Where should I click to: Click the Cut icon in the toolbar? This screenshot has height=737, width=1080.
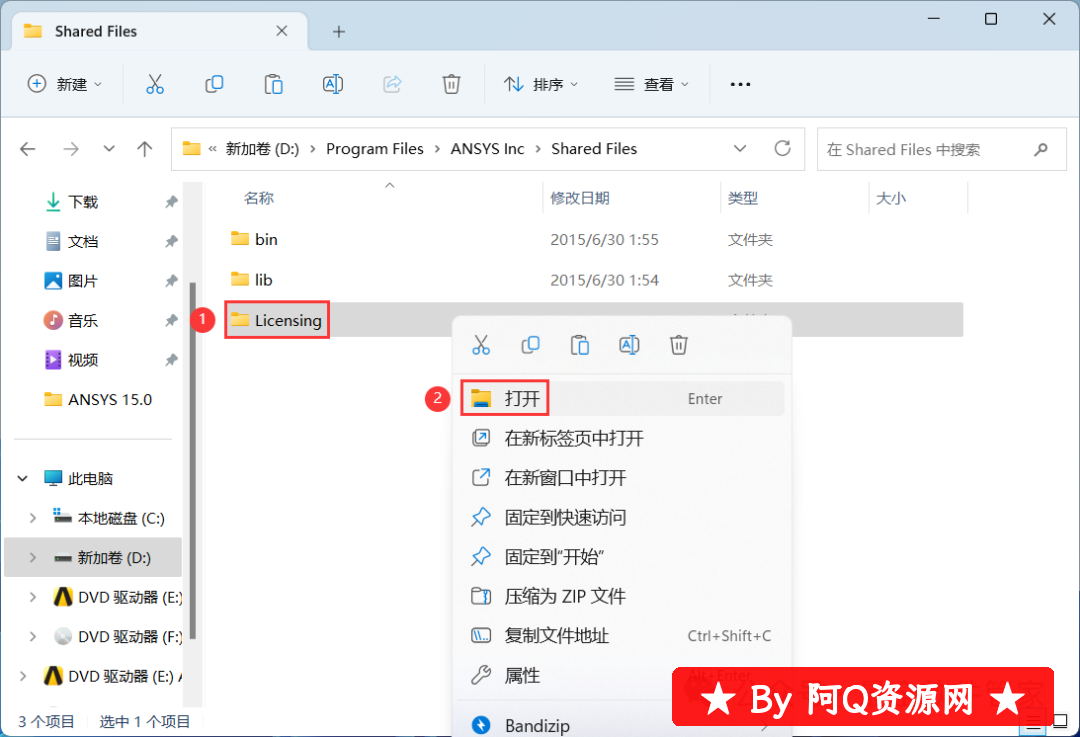click(154, 84)
